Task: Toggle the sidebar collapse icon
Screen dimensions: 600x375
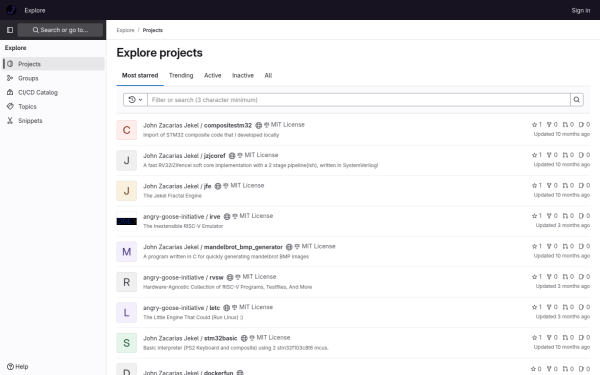Action: click(x=10, y=30)
